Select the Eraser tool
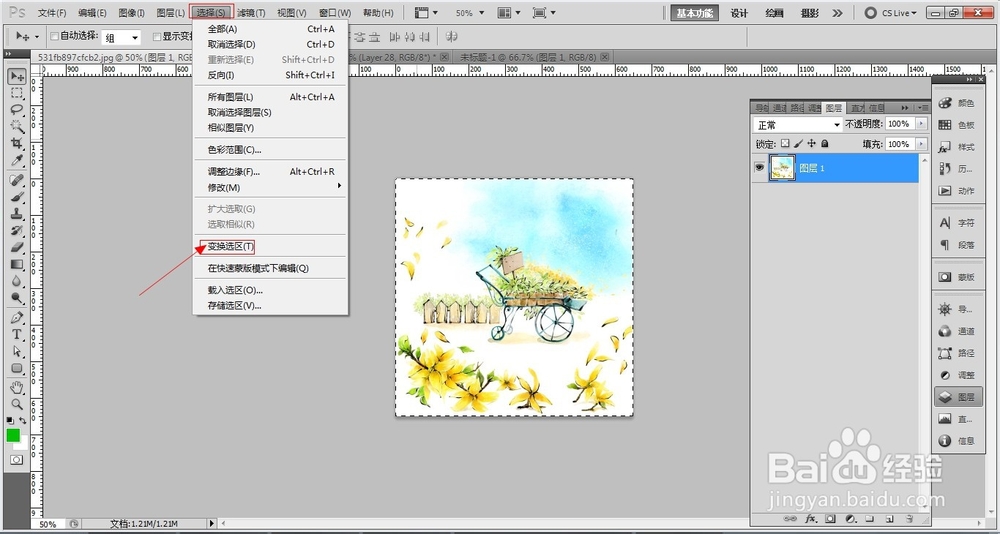This screenshot has height=534, width=1000. coord(17,246)
